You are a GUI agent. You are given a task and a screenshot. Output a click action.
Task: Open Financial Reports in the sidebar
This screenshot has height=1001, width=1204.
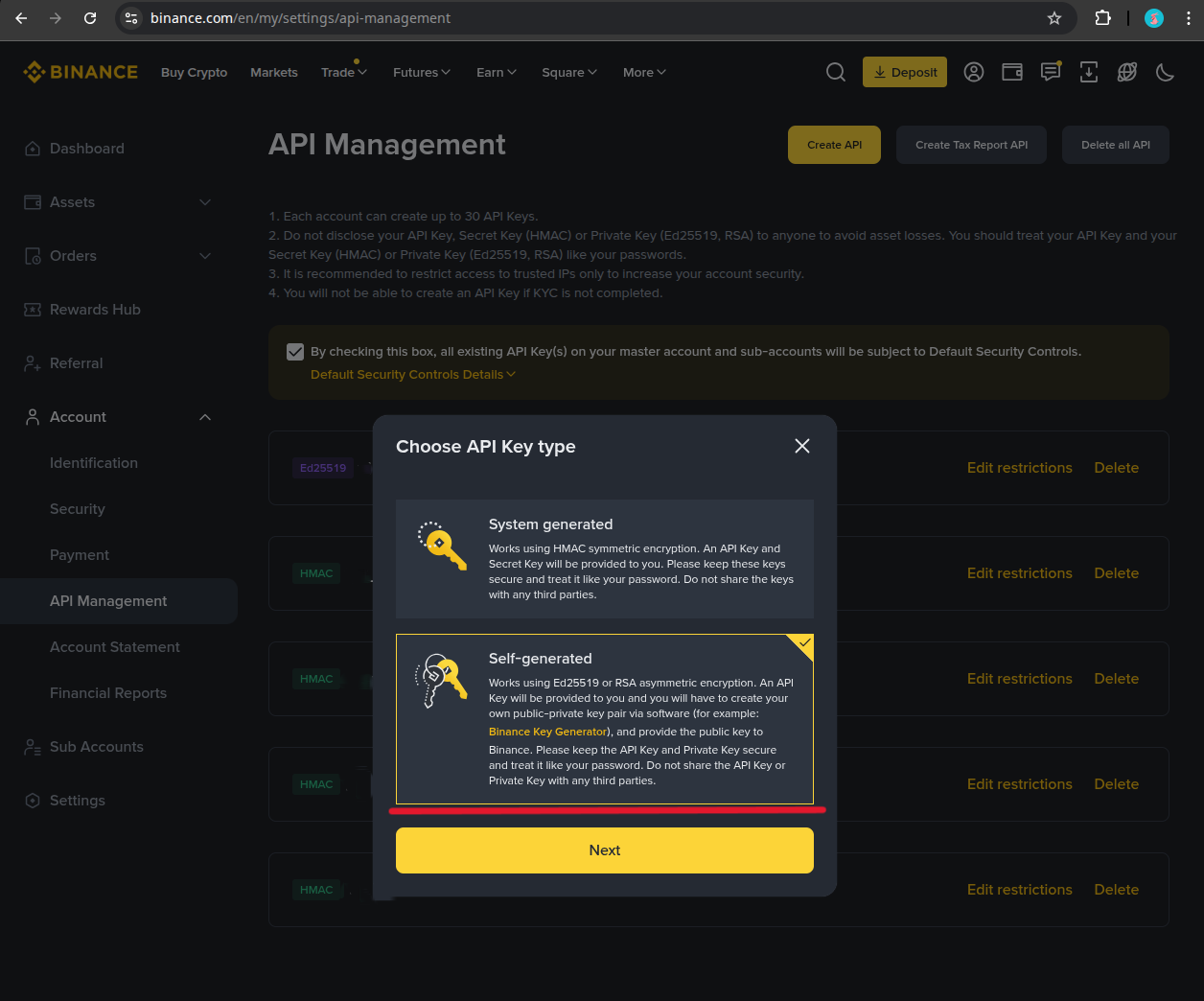(x=108, y=693)
